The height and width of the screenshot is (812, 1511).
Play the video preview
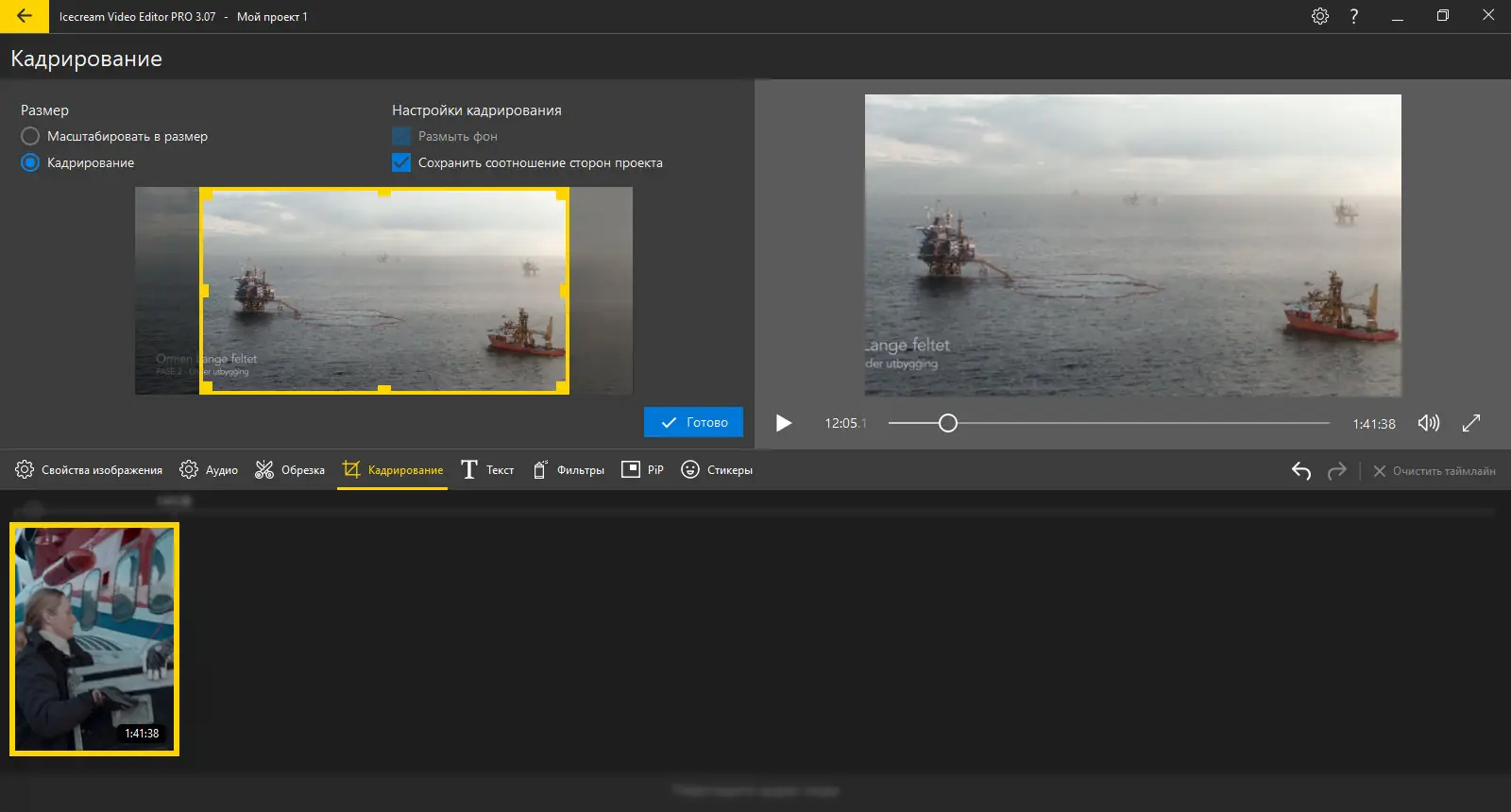click(783, 423)
